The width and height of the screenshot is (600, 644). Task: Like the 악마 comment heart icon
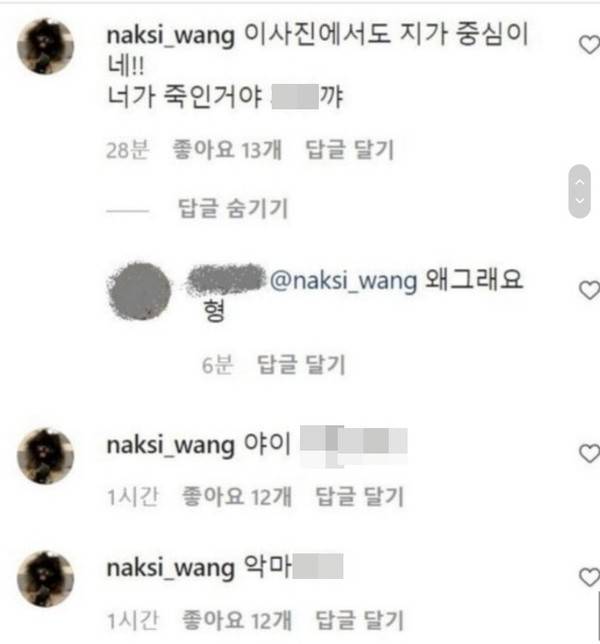(590, 577)
